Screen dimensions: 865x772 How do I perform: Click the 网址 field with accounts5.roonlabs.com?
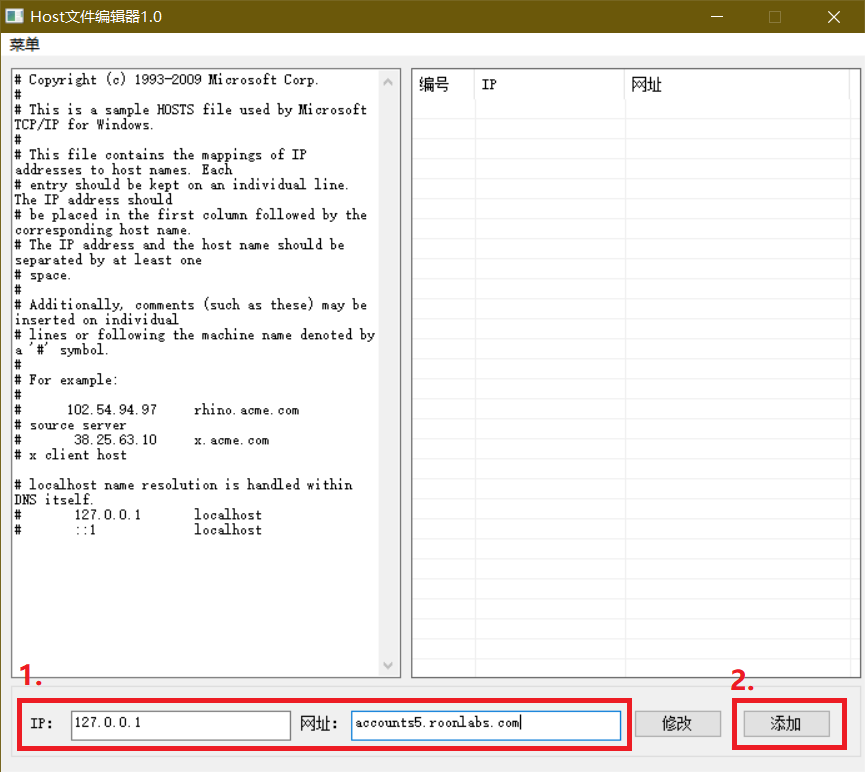click(x=485, y=724)
